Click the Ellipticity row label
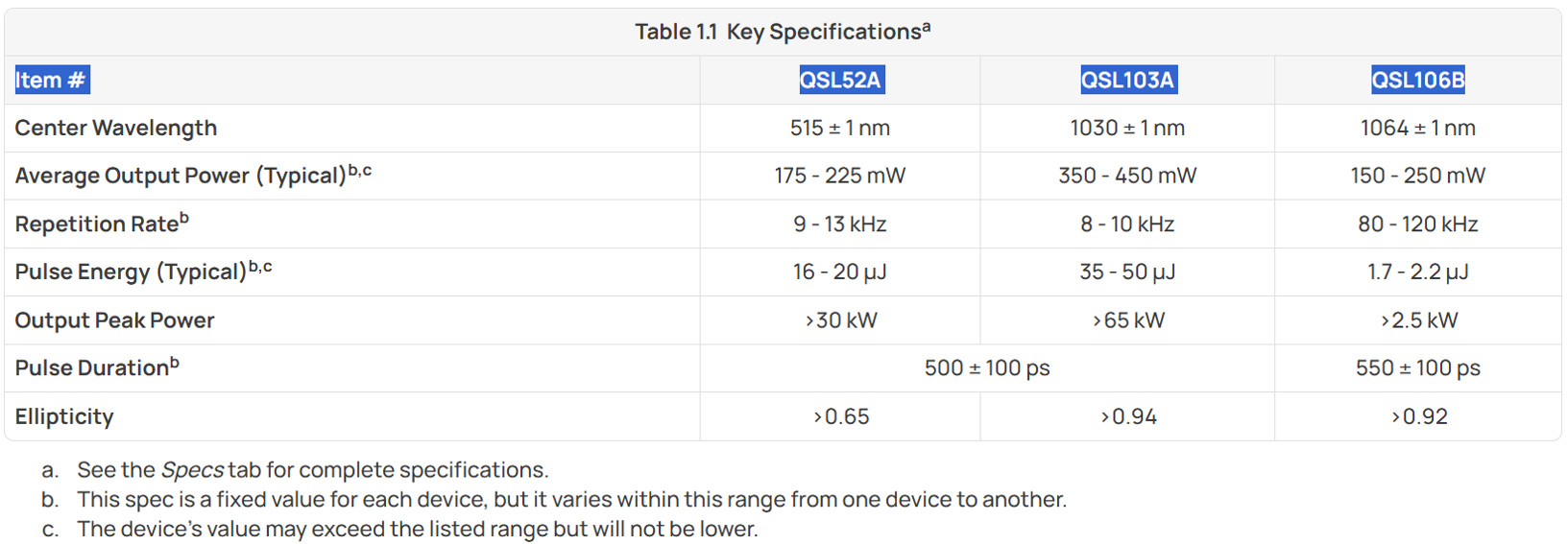This screenshot has width=1568, height=544. [x=64, y=416]
